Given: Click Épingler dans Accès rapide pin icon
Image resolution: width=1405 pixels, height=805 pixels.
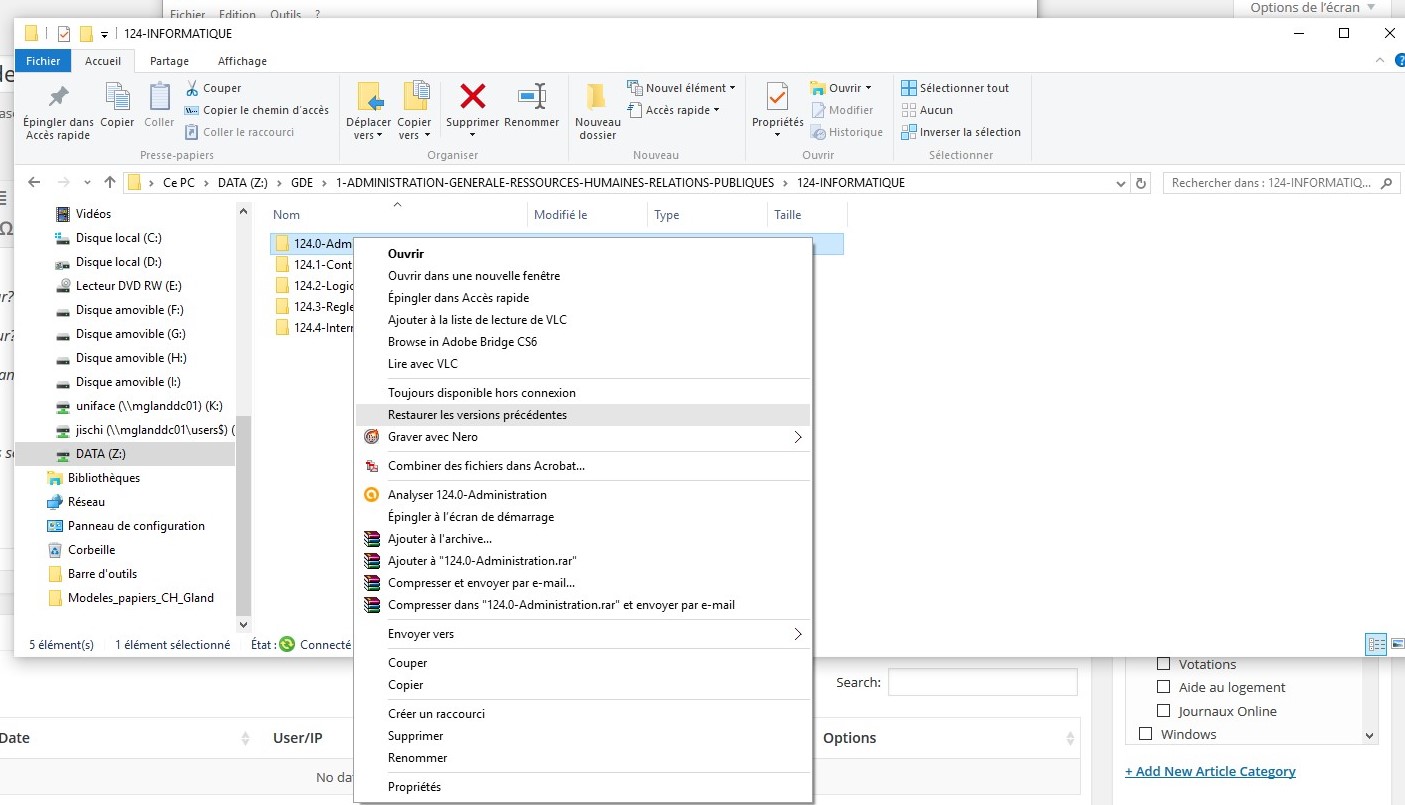Looking at the screenshot, I should pos(59,97).
